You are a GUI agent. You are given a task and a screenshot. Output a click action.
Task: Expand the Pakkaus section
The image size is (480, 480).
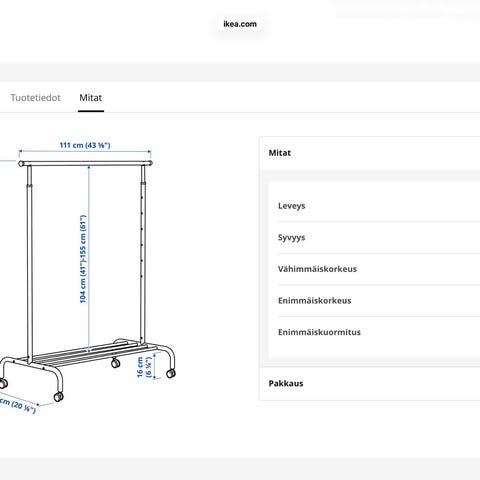point(370,383)
